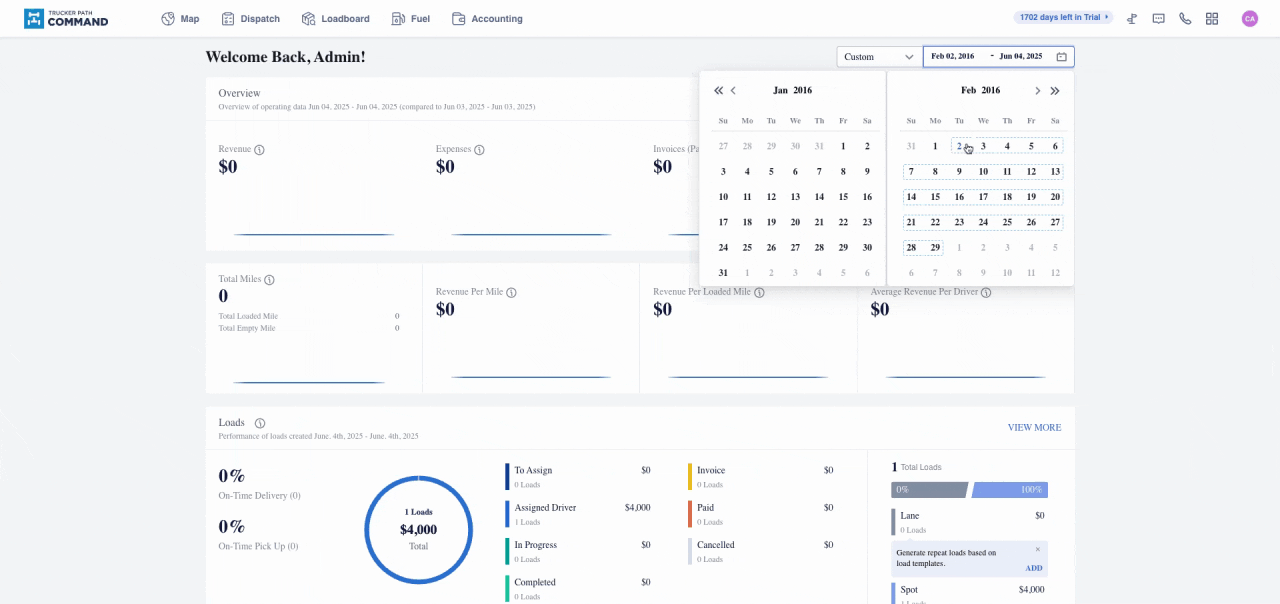Click the Revenue info icon

[260, 150]
